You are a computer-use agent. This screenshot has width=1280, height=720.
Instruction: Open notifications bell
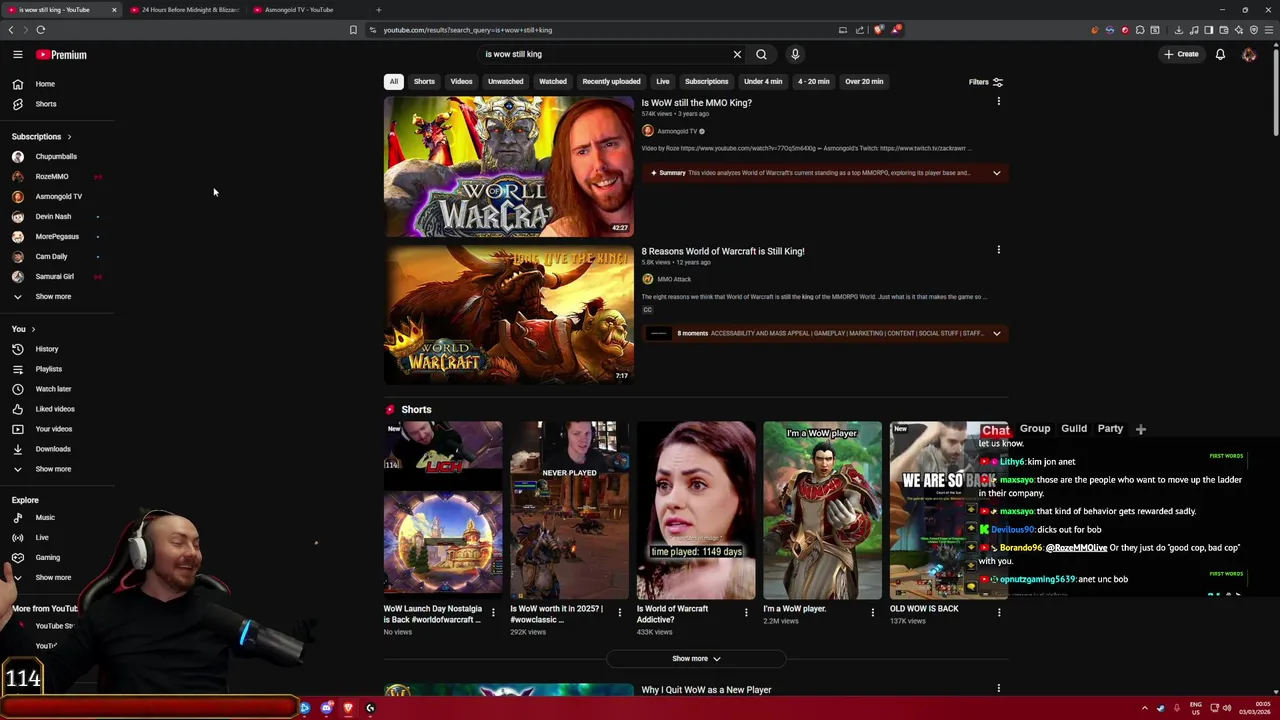(1220, 54)
